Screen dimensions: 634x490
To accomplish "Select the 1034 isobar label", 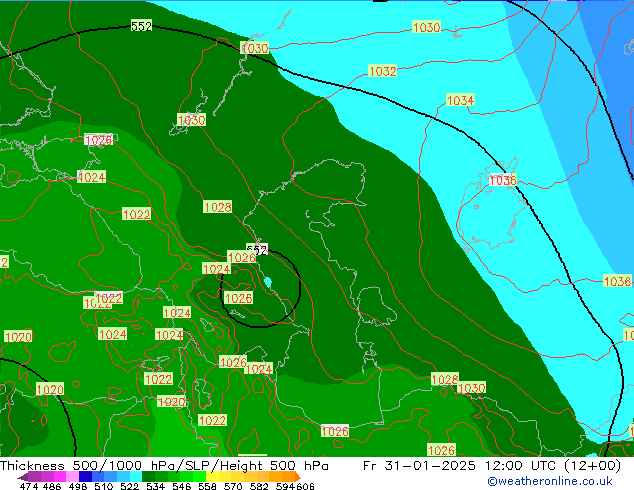I will pos(460,100).
